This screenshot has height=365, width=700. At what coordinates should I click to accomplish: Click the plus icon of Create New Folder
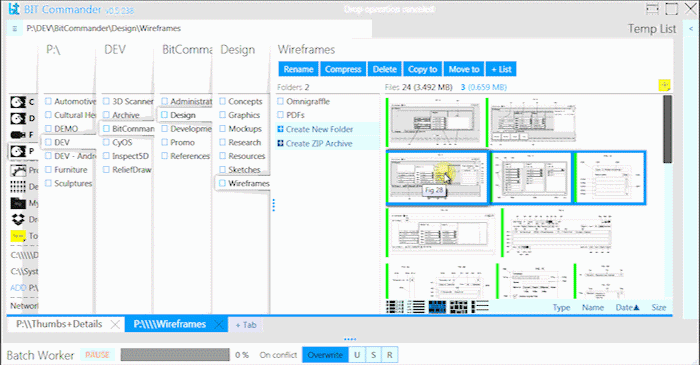pos(280,129)
